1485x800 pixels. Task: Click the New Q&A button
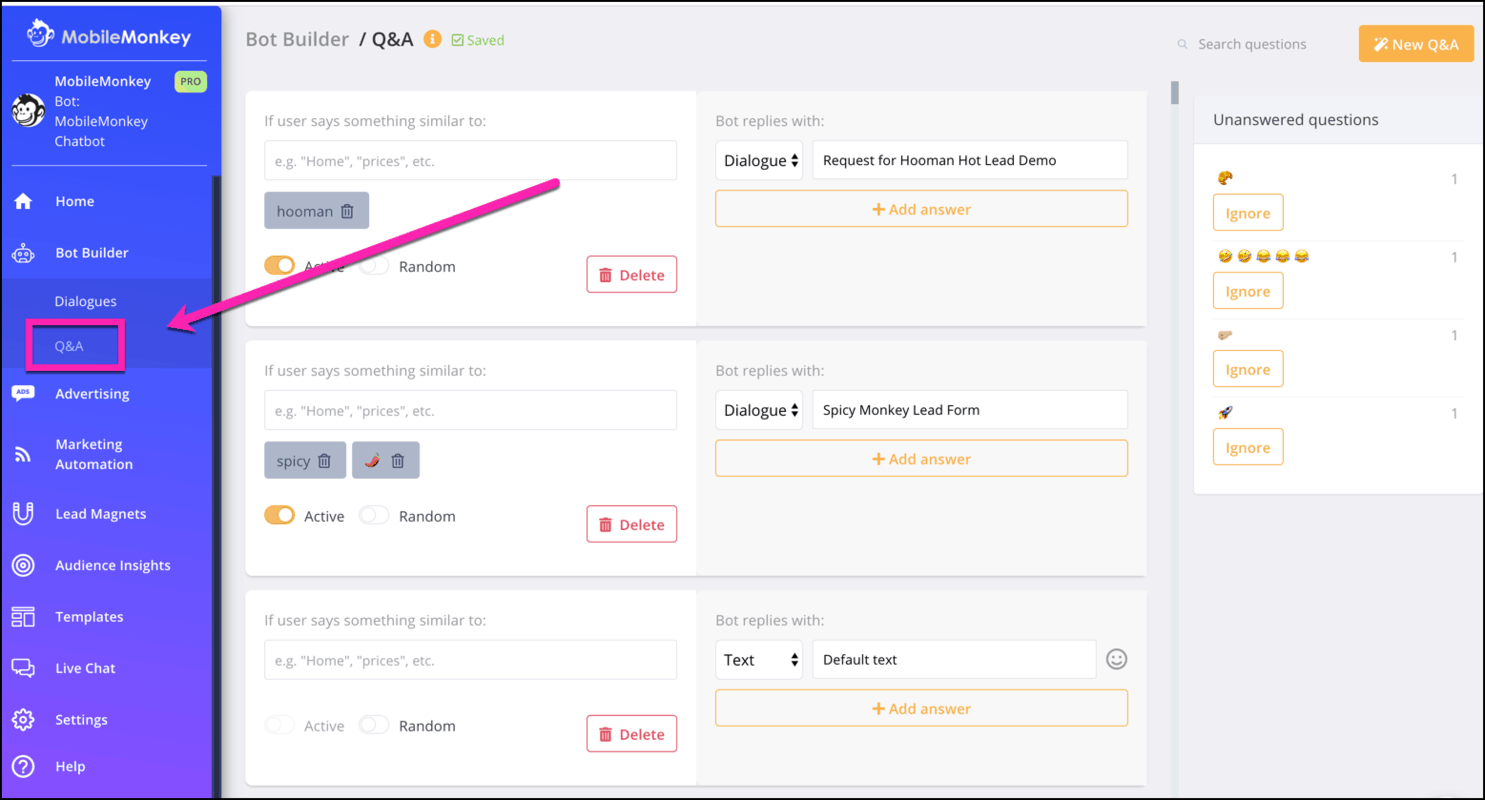click(x=1416, y=43)
